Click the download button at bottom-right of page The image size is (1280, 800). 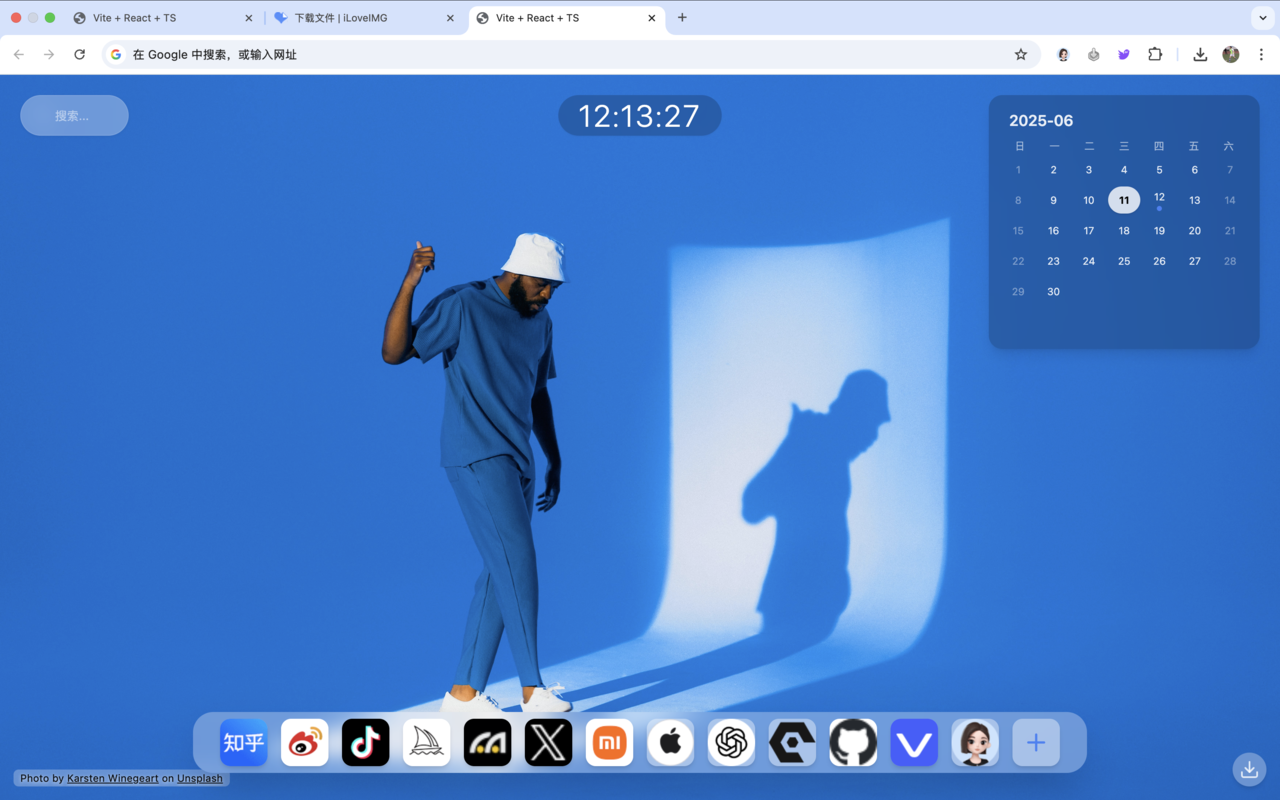pyautogui.click(x=1249, y=769)
